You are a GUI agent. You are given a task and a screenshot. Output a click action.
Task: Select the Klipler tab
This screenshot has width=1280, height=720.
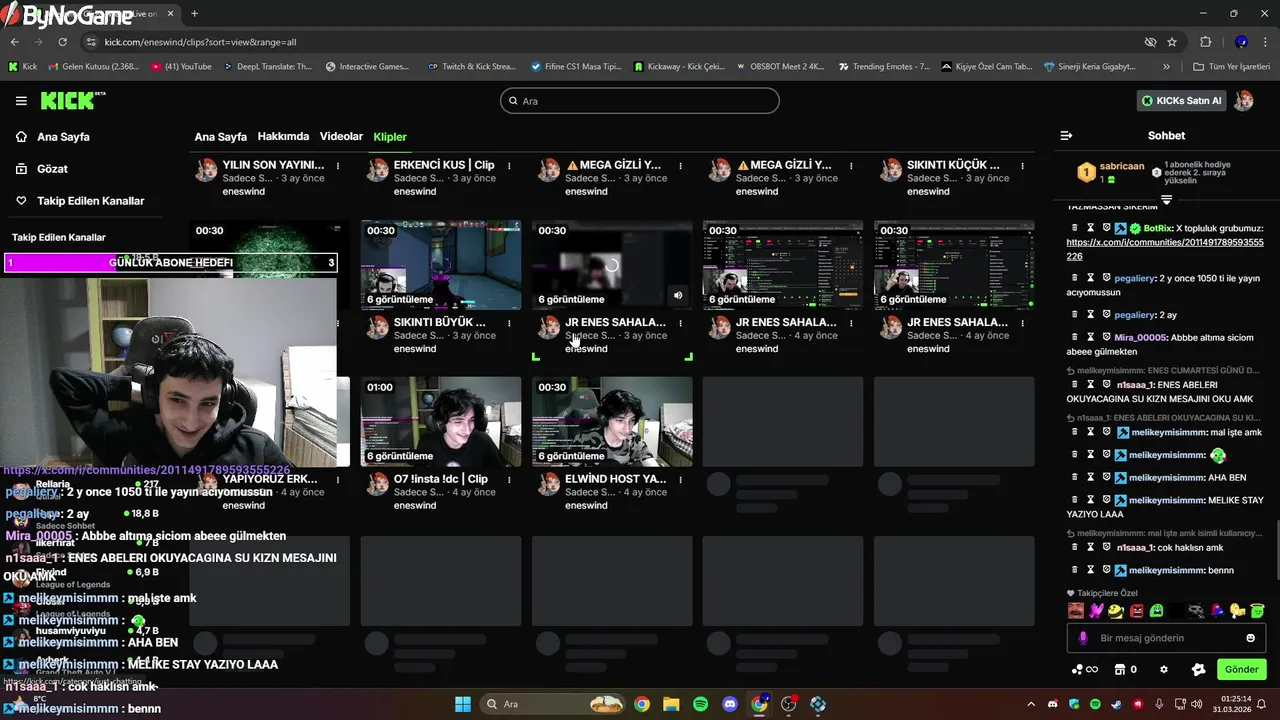(390, 137)
